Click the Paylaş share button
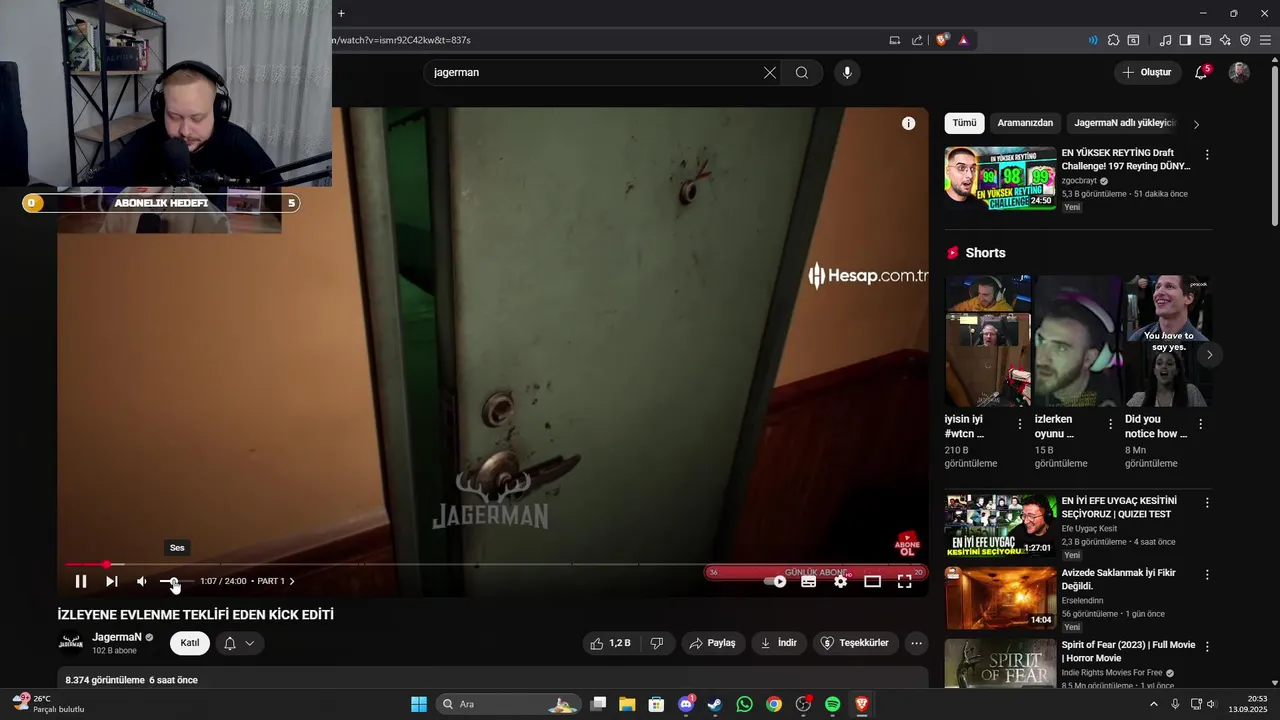The width and height of the screenshot is (1280, 720). [713, 643]
